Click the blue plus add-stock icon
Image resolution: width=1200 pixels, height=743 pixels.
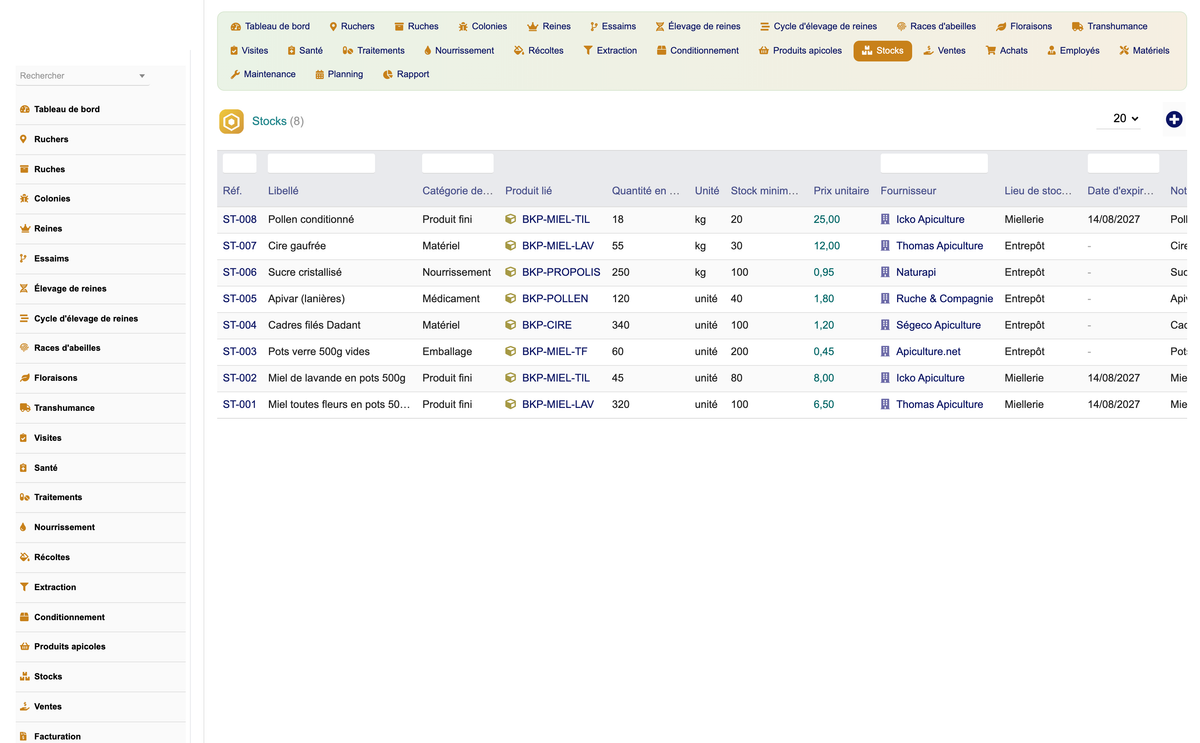coord(1174,119)
